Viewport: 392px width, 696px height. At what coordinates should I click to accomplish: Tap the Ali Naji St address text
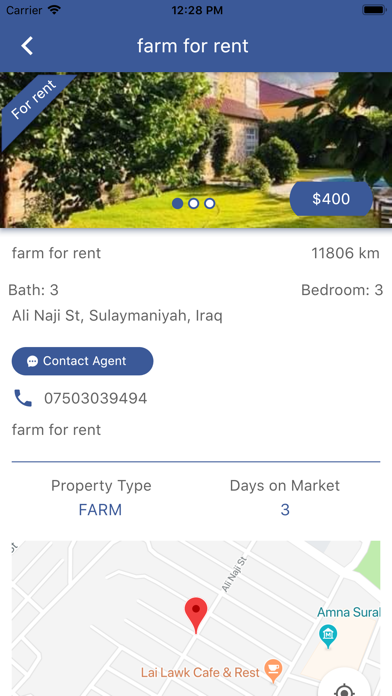(117, 316)
